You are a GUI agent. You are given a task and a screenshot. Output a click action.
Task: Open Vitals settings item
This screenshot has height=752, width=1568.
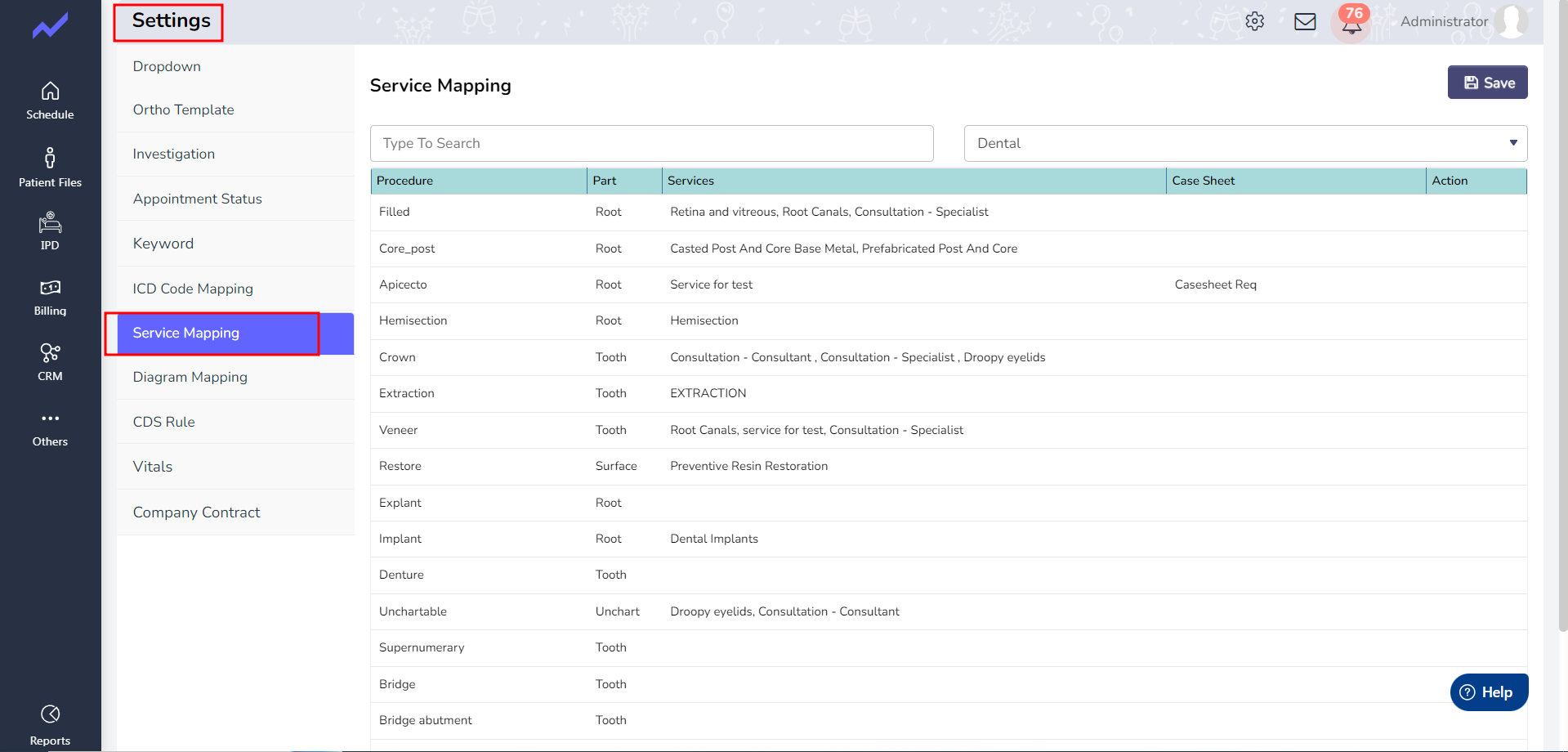click(x=235, y=467)
